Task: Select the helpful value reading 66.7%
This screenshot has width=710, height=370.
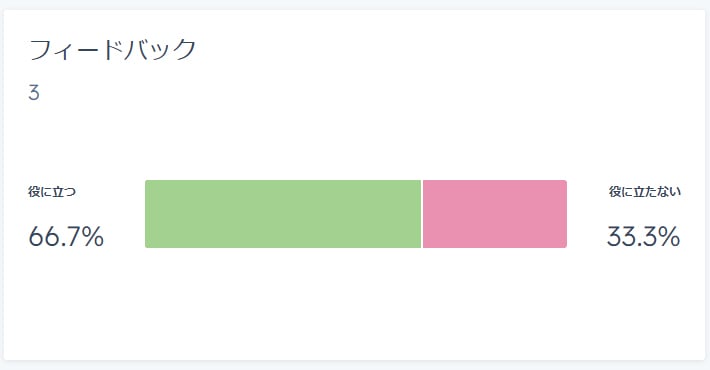Action: [66, 236]
